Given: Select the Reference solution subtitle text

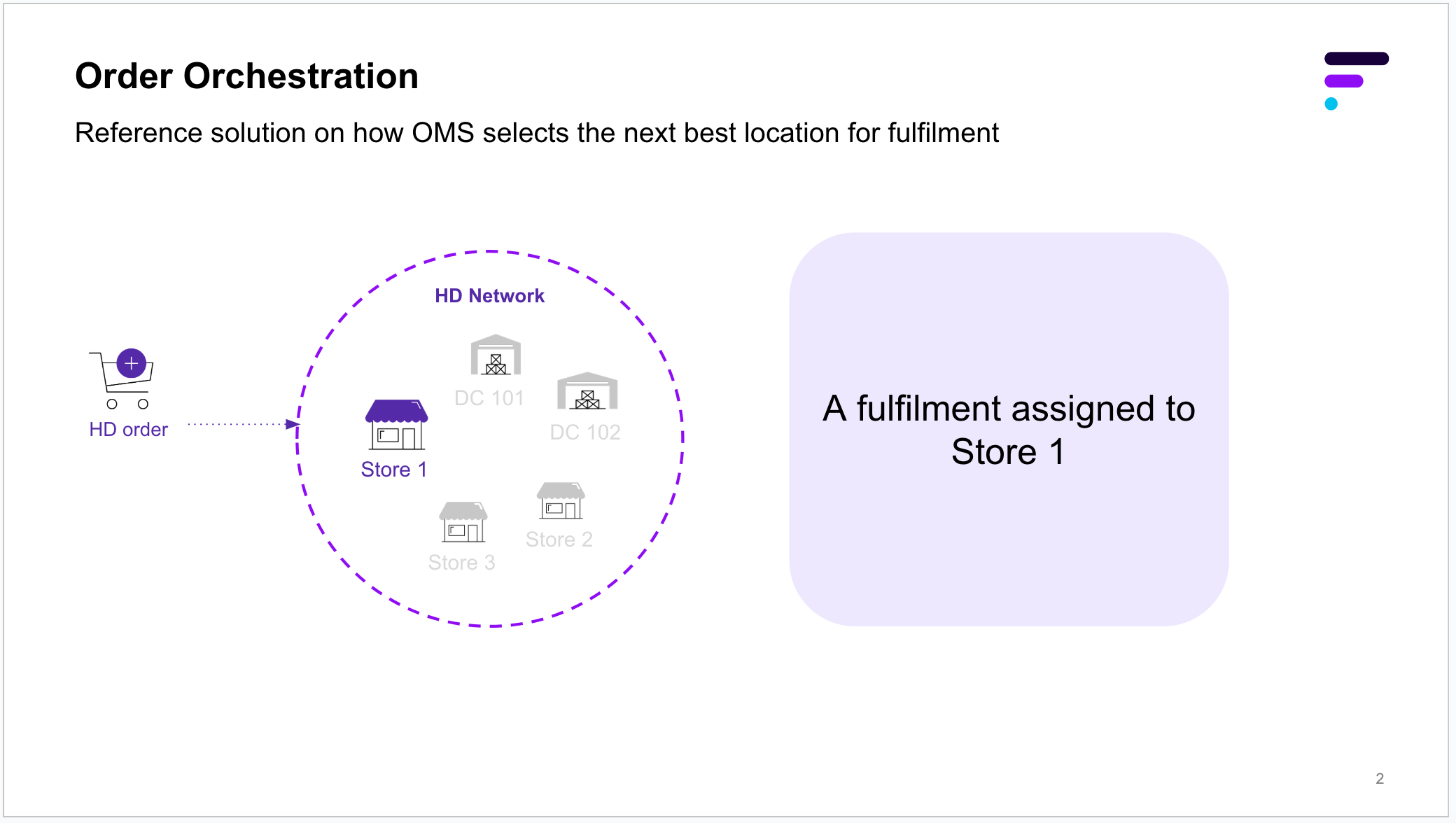Looking at the screenshot, I should click(x=536, y=133).
